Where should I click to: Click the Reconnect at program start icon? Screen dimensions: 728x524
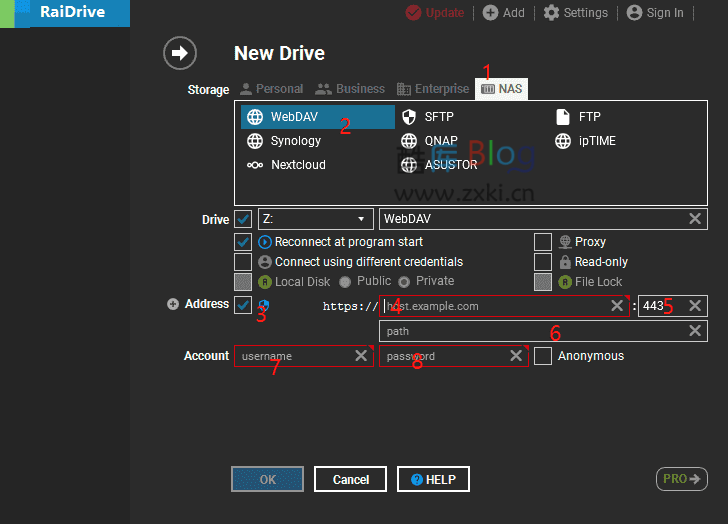[265, 242]
